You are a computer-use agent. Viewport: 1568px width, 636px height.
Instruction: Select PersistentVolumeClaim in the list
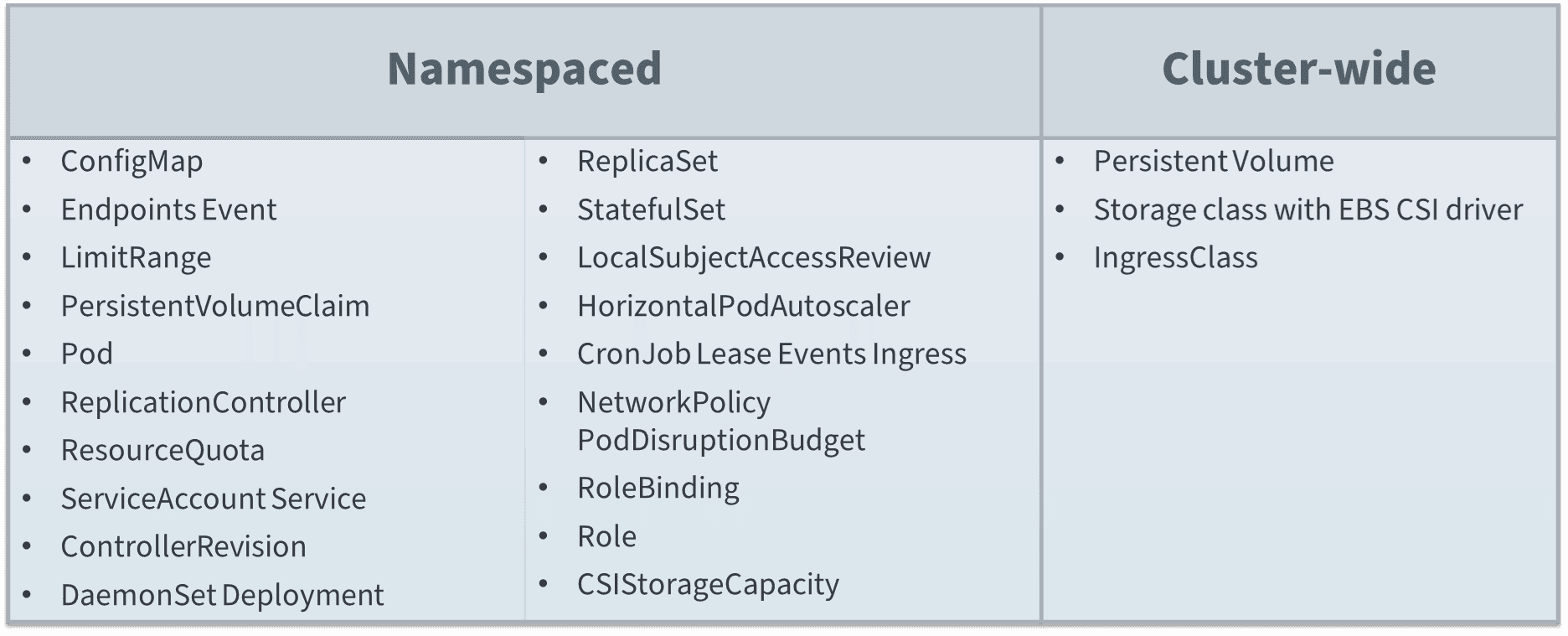(x=214, y=306)
